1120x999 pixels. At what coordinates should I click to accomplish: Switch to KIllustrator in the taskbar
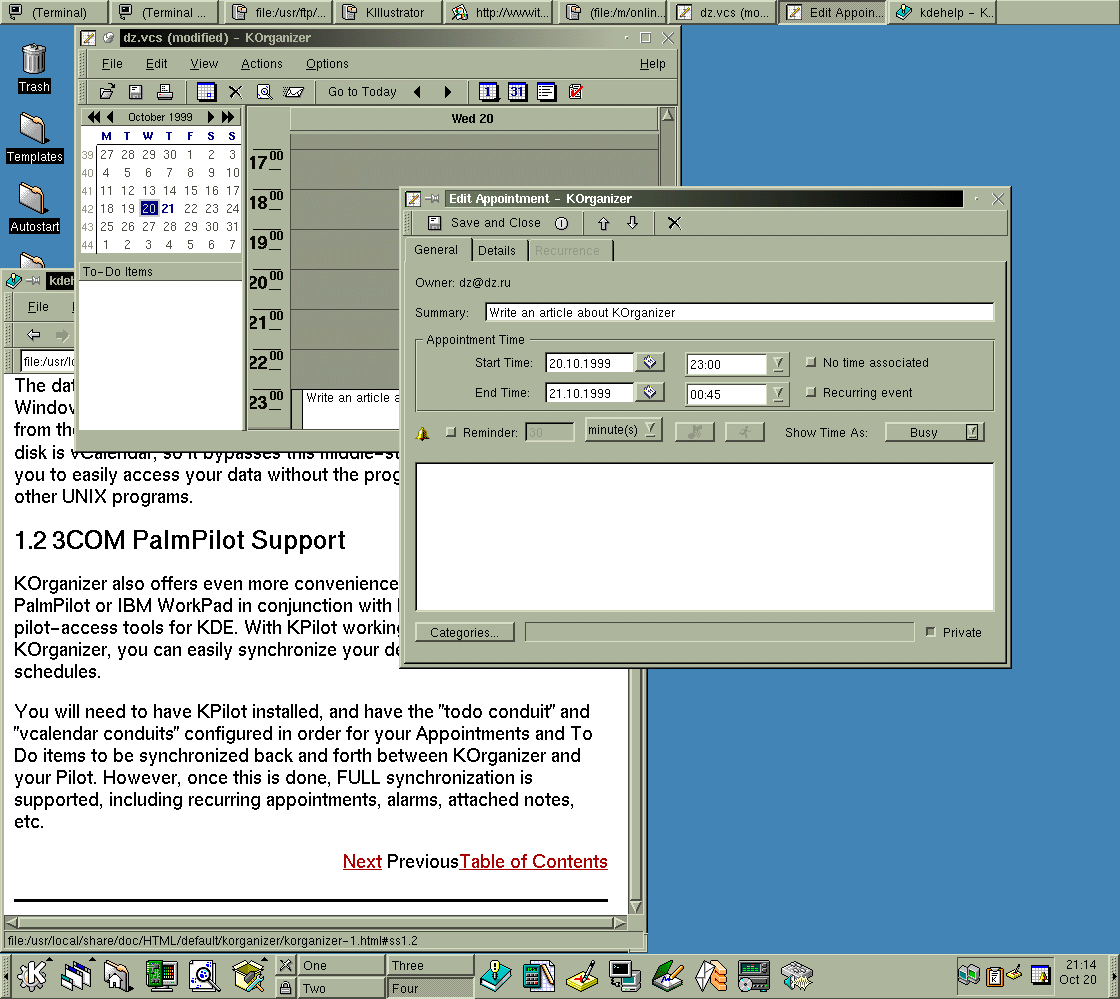pyautogui.click(x=388, y=12)
